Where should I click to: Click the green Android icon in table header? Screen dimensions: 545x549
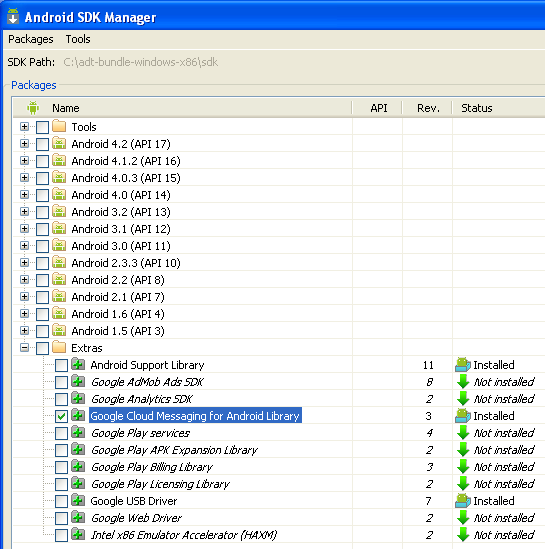tap(33, 108)
